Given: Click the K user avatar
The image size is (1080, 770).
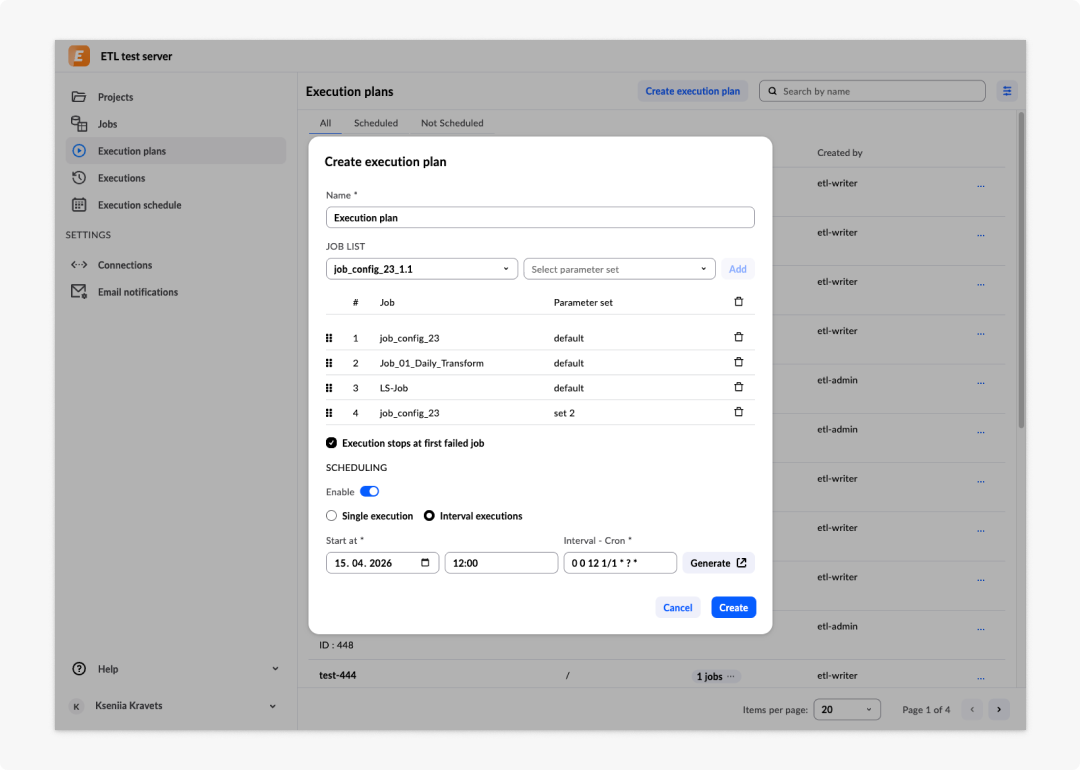Looking at the screenshot, I should point(76,706).
